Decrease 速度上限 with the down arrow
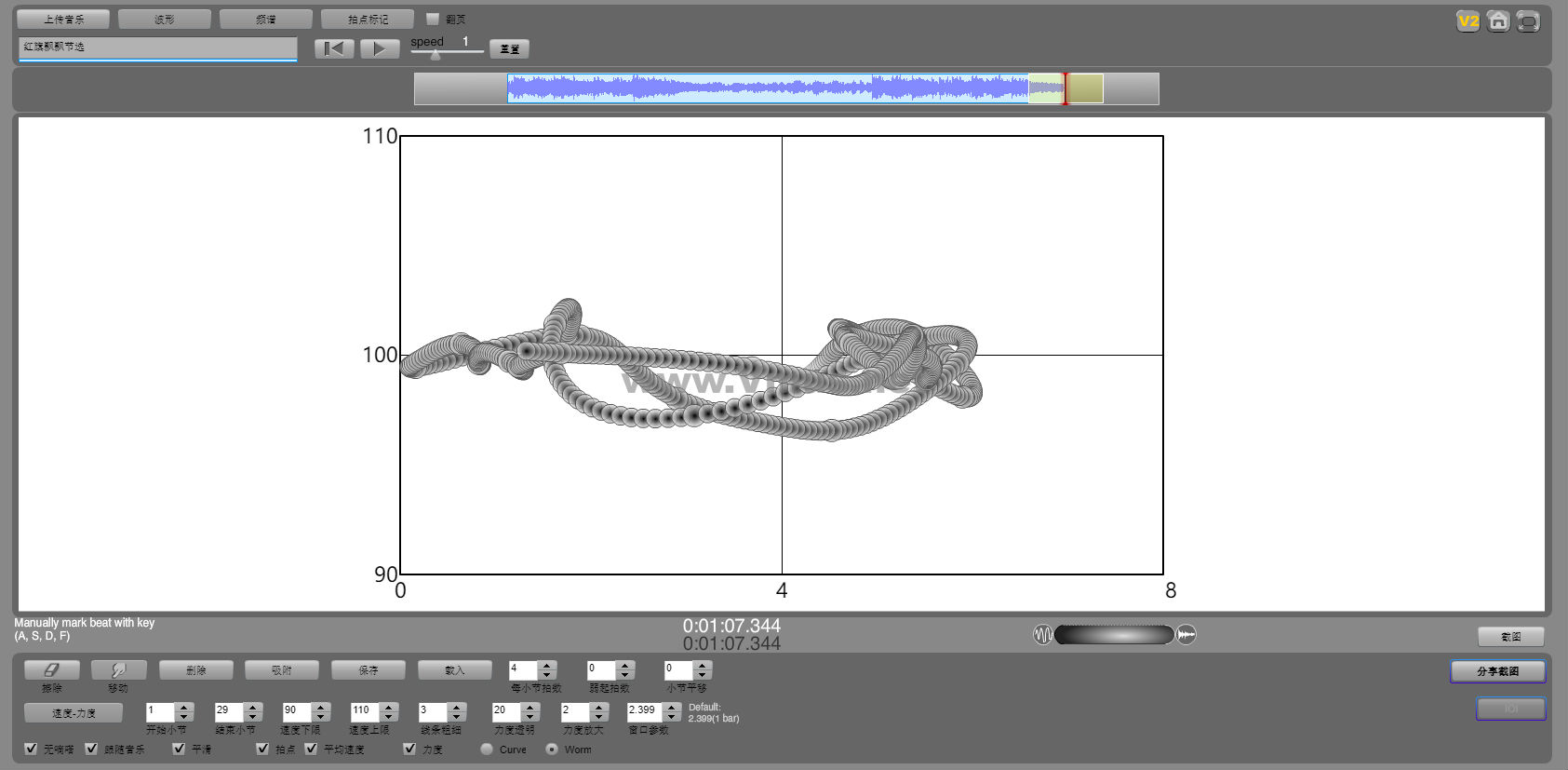This screenshot has height=770, width=1568. click(389, 717)
